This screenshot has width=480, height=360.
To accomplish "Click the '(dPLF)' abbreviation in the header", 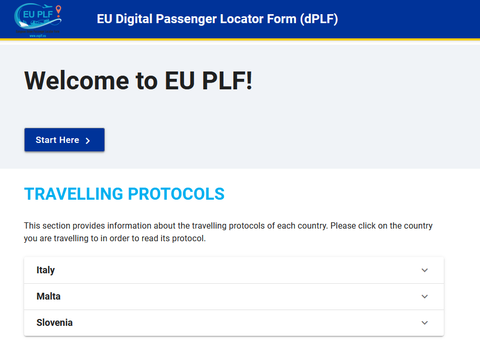I will pyautogui.click(x=319, y=19).
